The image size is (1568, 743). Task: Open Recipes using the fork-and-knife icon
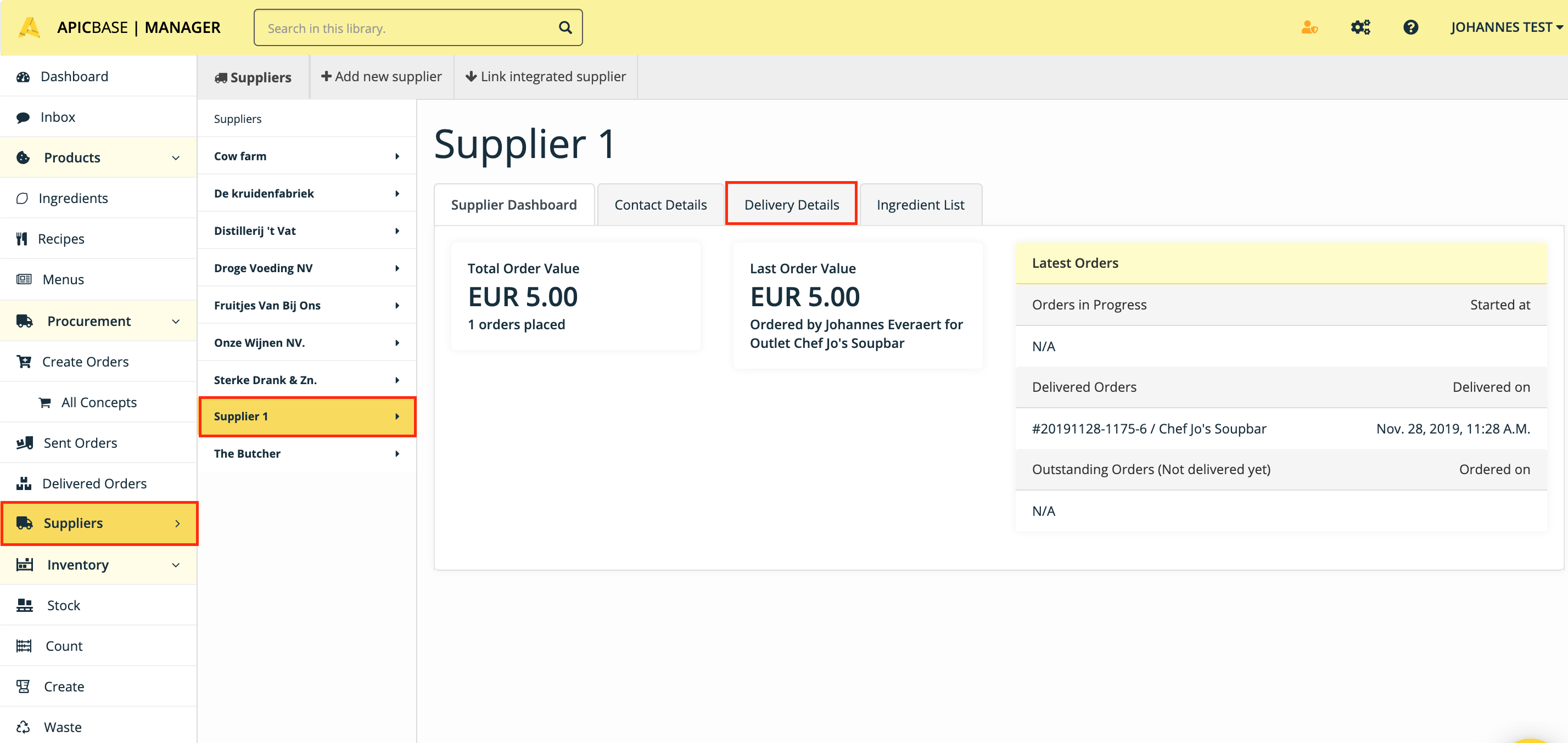point(22,238)
